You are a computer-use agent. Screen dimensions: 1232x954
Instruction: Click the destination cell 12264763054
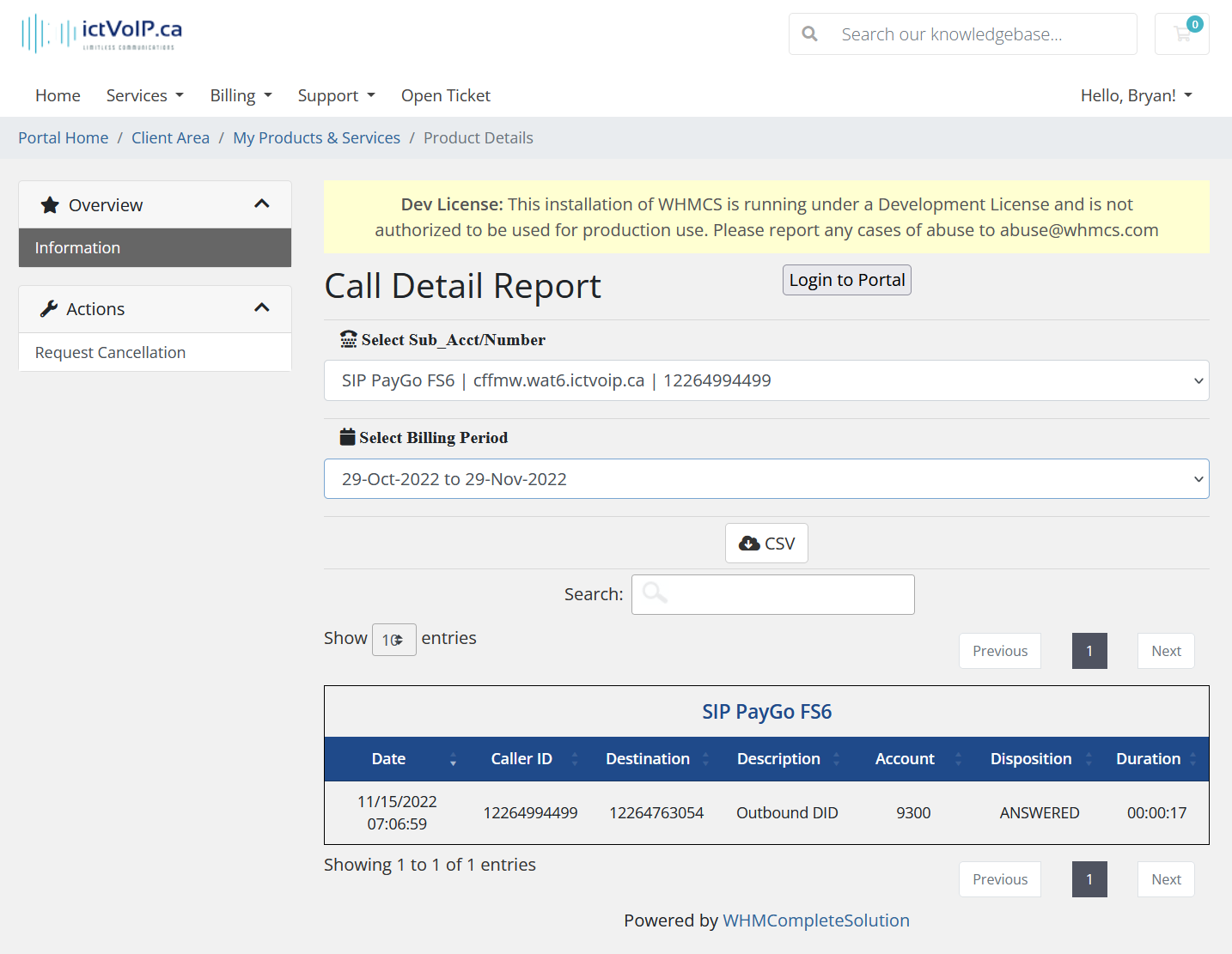[x=656, y=813]
